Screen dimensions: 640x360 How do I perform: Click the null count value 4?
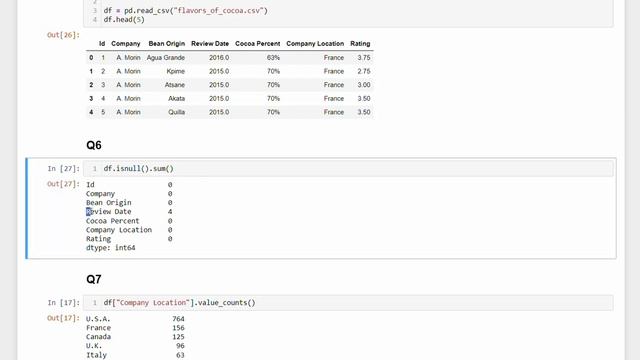pos(170,212)
